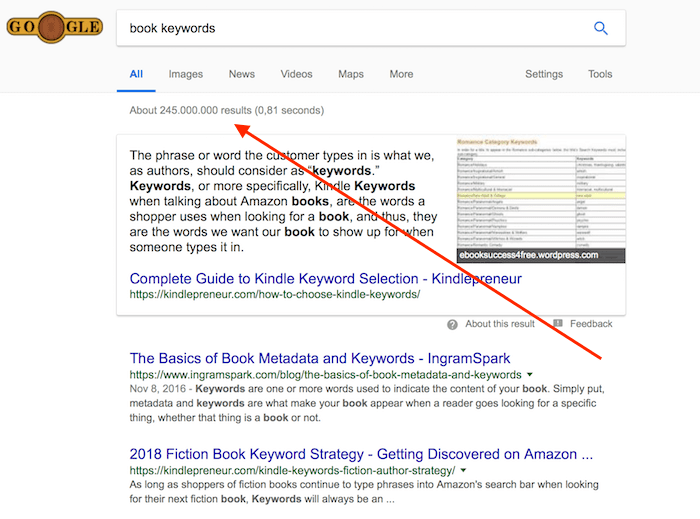Select the All tab
The image size is (700, 519).
click(136, 74)
